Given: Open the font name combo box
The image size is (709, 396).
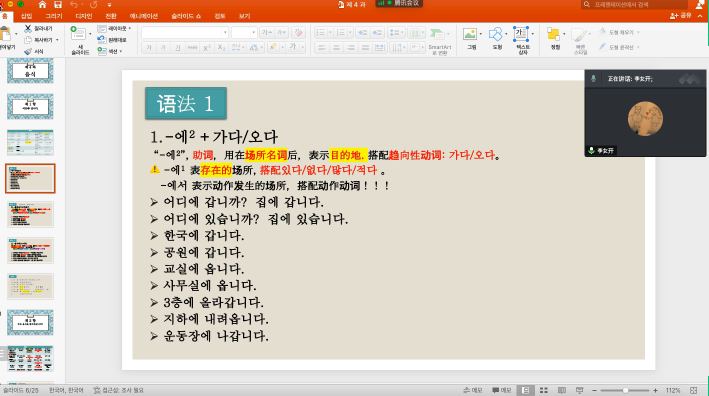Looking at the screenshot, I should (184, 33).
